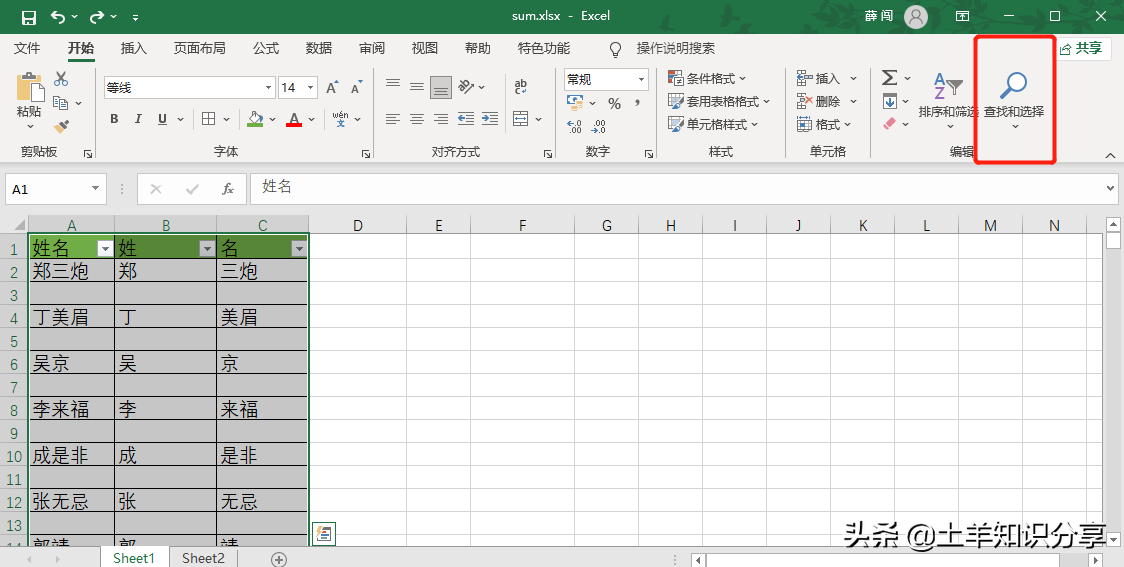Open 条件格式 conditional formatting menu
Viewport: 1124px width, 567px height.
707,78
